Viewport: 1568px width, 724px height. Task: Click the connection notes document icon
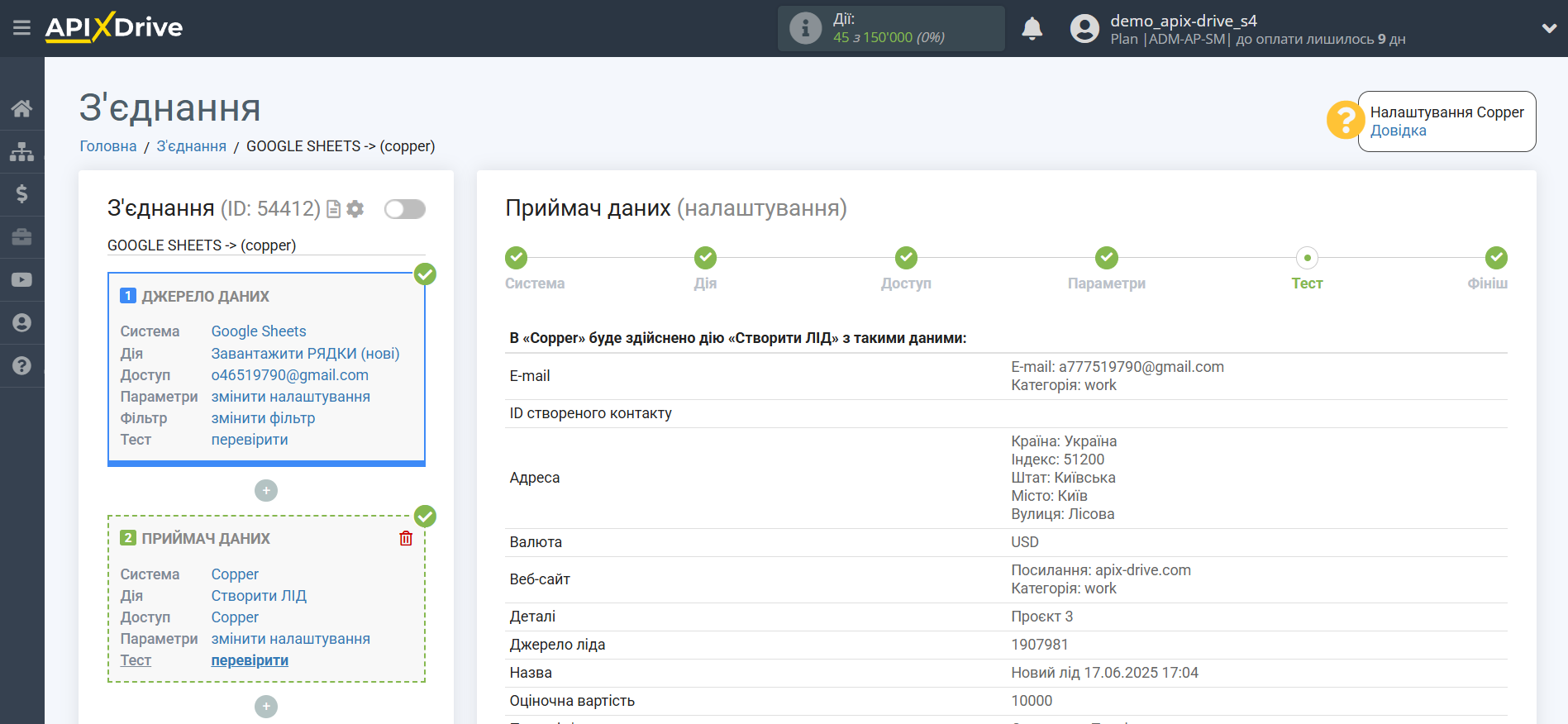pyautogui.click(x=334, y=209)
